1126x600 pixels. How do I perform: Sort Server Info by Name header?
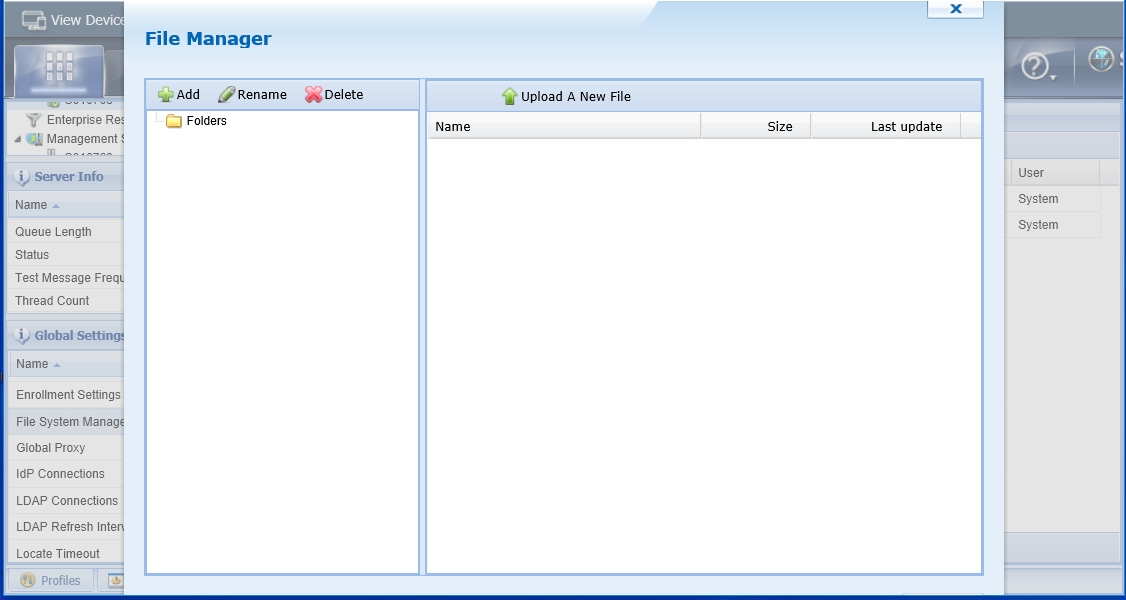pyautogui.click(x=31, y=205)
